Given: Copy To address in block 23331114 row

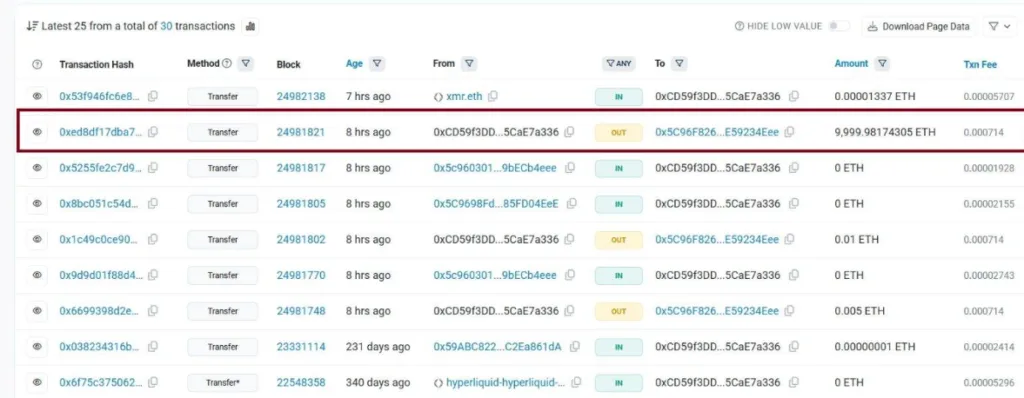Looking at the screenshot, I should pos(793,346).
